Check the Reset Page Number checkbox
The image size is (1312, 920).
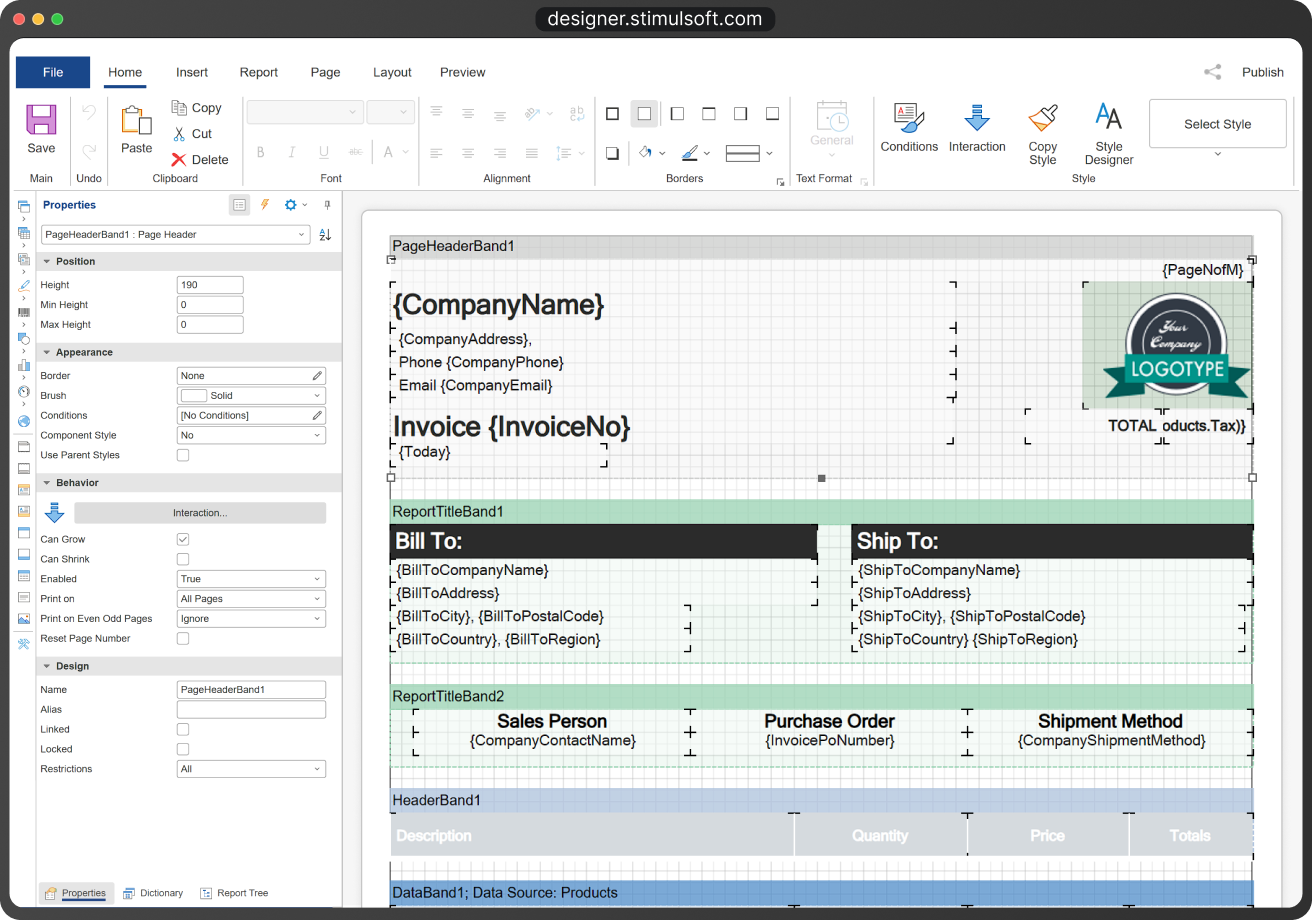(183, 638)
